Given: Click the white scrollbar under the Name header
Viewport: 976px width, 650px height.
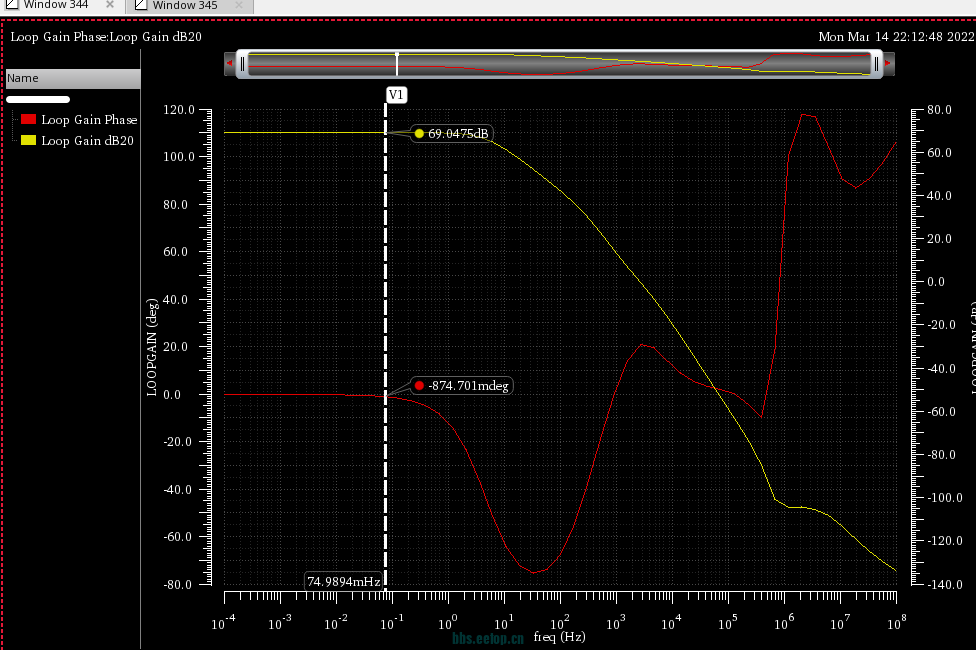Looking at the screenshot, I should [x=38, y=100].
